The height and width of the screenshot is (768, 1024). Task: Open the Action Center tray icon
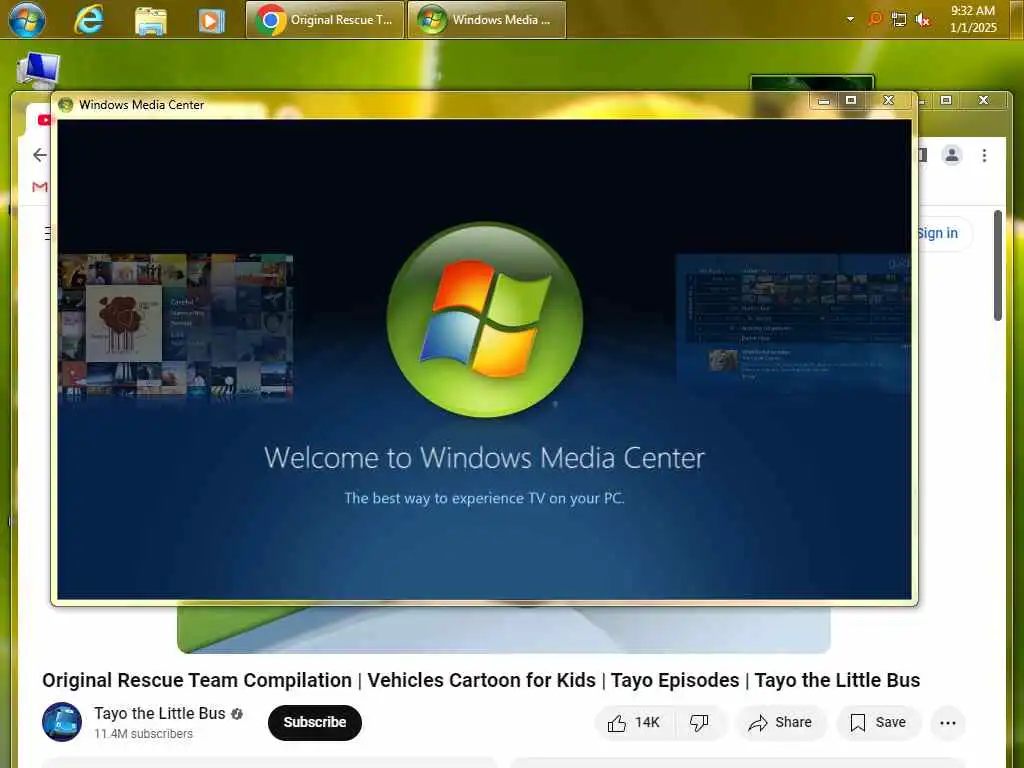click(874, 19)
